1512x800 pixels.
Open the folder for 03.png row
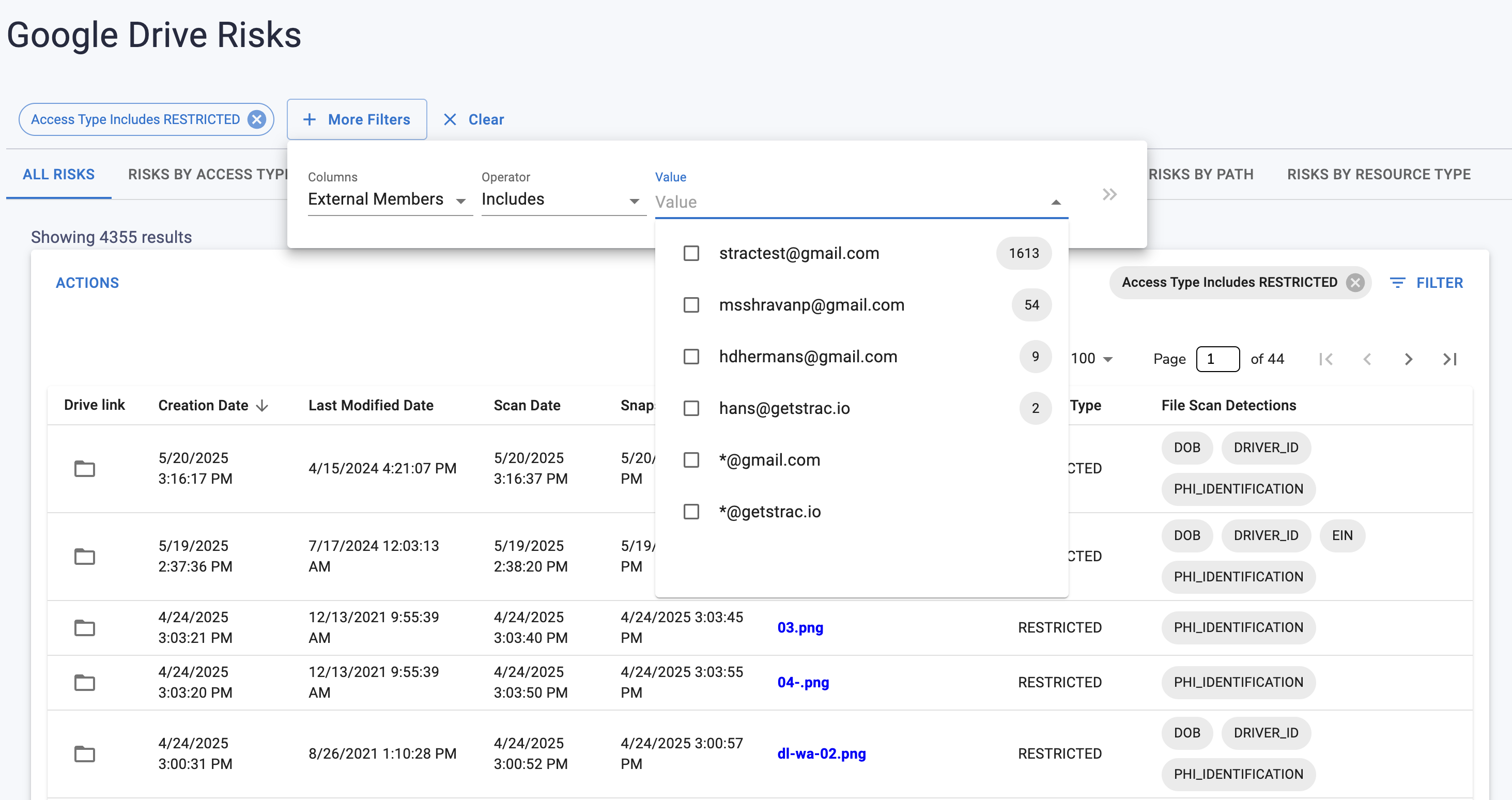coord(85,627)
